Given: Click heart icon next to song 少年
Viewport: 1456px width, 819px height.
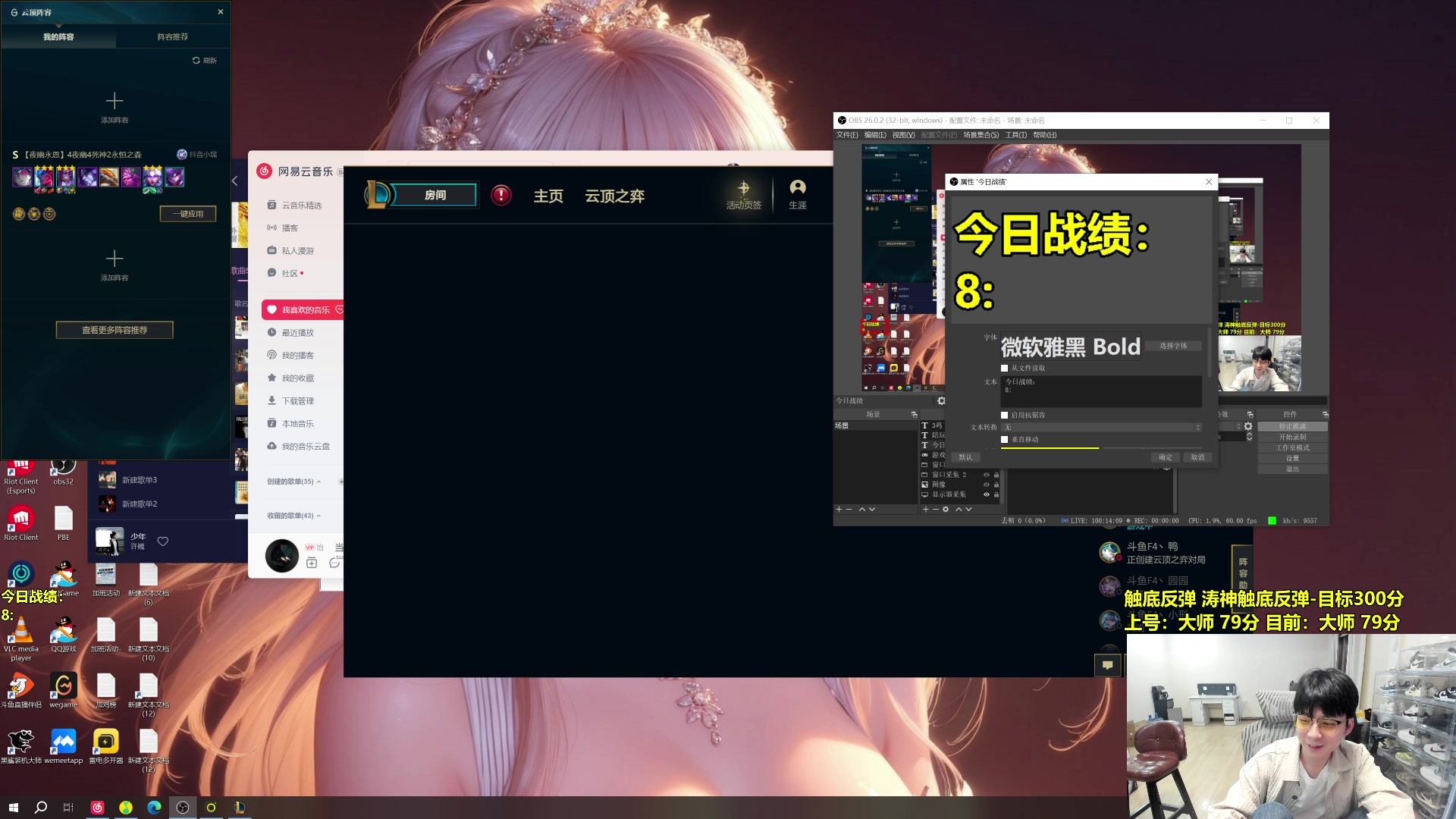Looking at the screenshot, I should tap(162, 541).
